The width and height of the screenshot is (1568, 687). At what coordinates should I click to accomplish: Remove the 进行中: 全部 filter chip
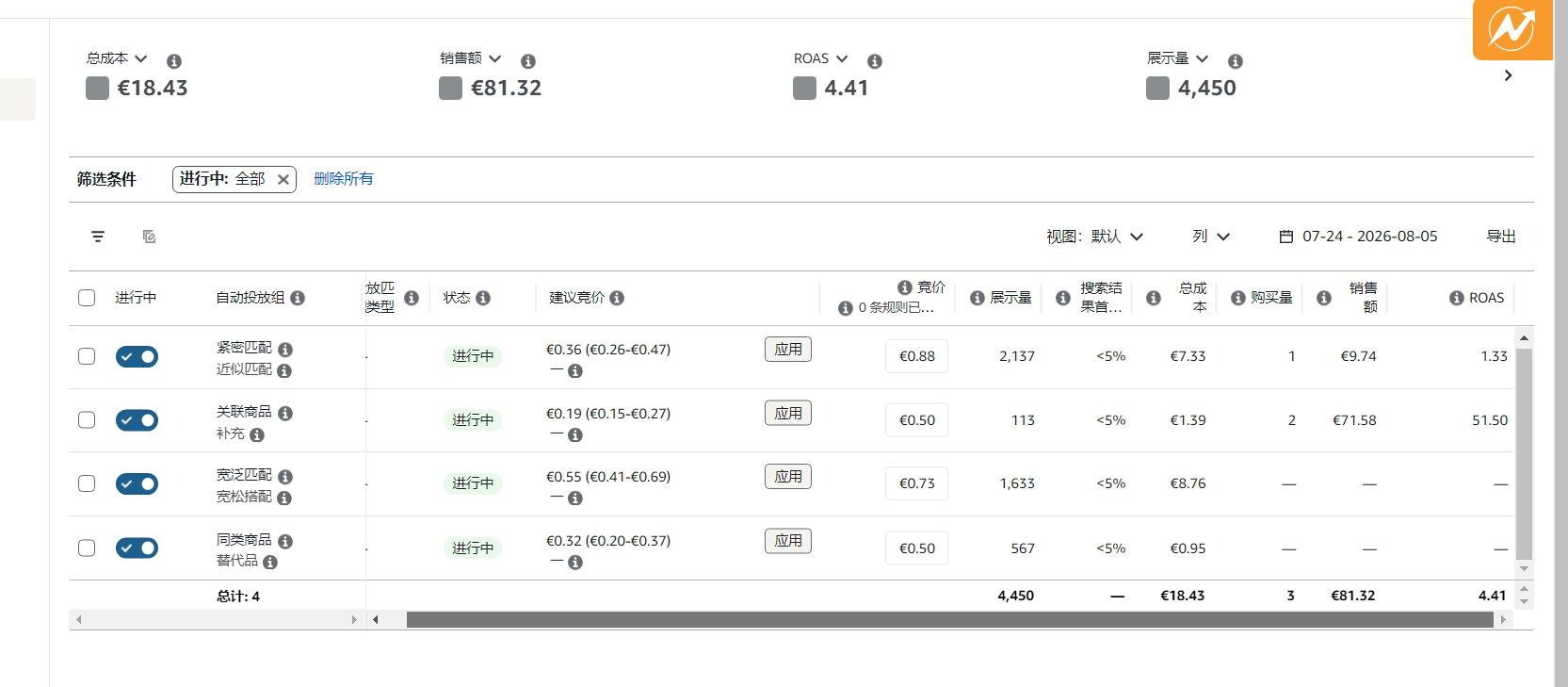tap(283, 179)
